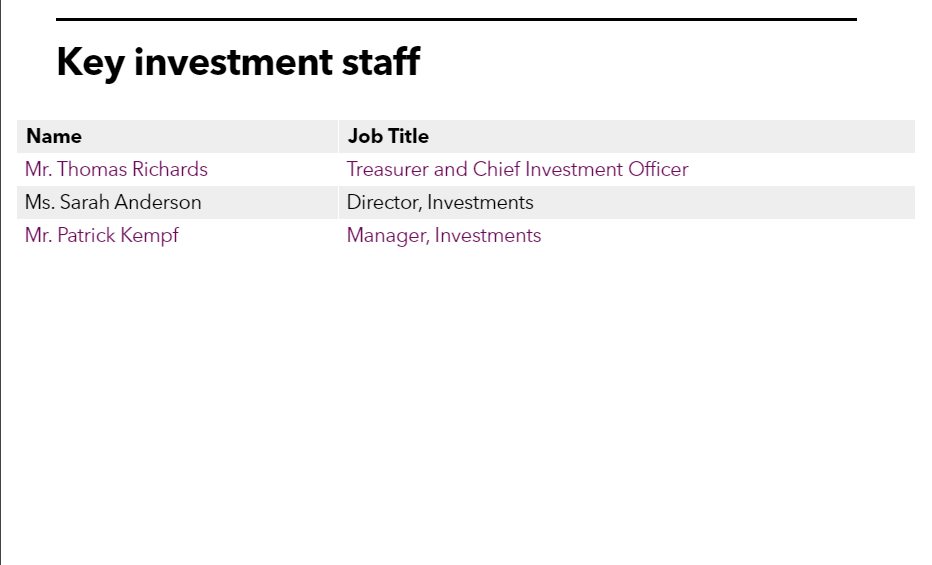Select the Director, Investments cell
The height and width of the screenshot is (565, 932).
click(626, 203)
